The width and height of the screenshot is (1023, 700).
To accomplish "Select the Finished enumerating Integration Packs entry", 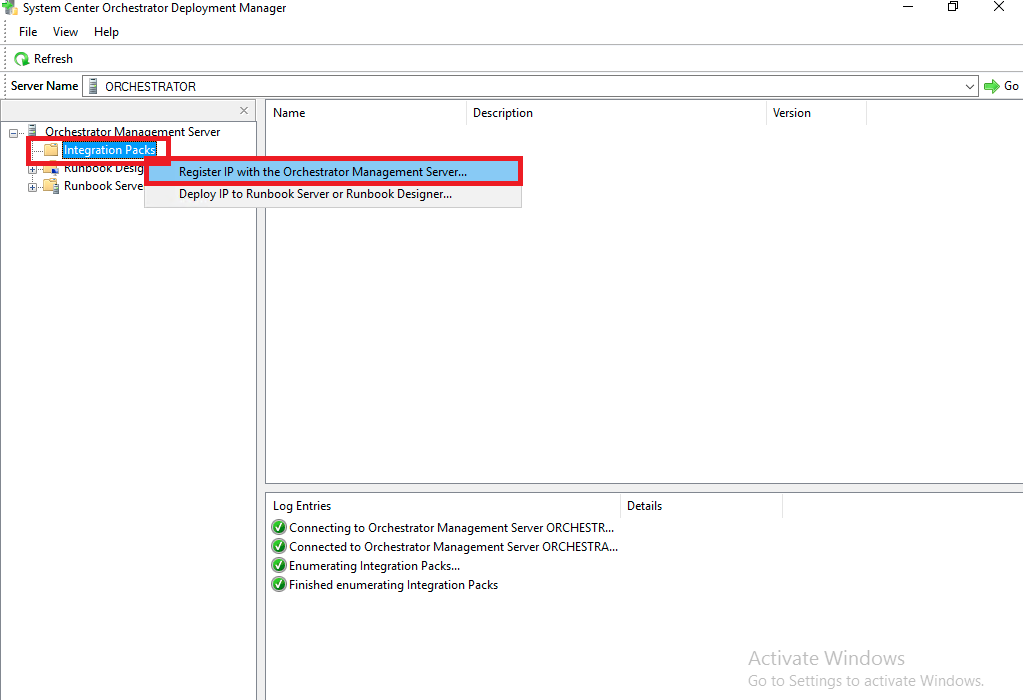I will tap(393, 585).
